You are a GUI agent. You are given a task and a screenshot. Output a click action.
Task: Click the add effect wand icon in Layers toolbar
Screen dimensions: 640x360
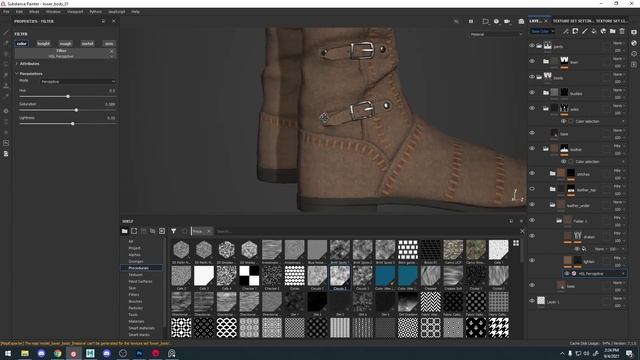pos(566,31)
